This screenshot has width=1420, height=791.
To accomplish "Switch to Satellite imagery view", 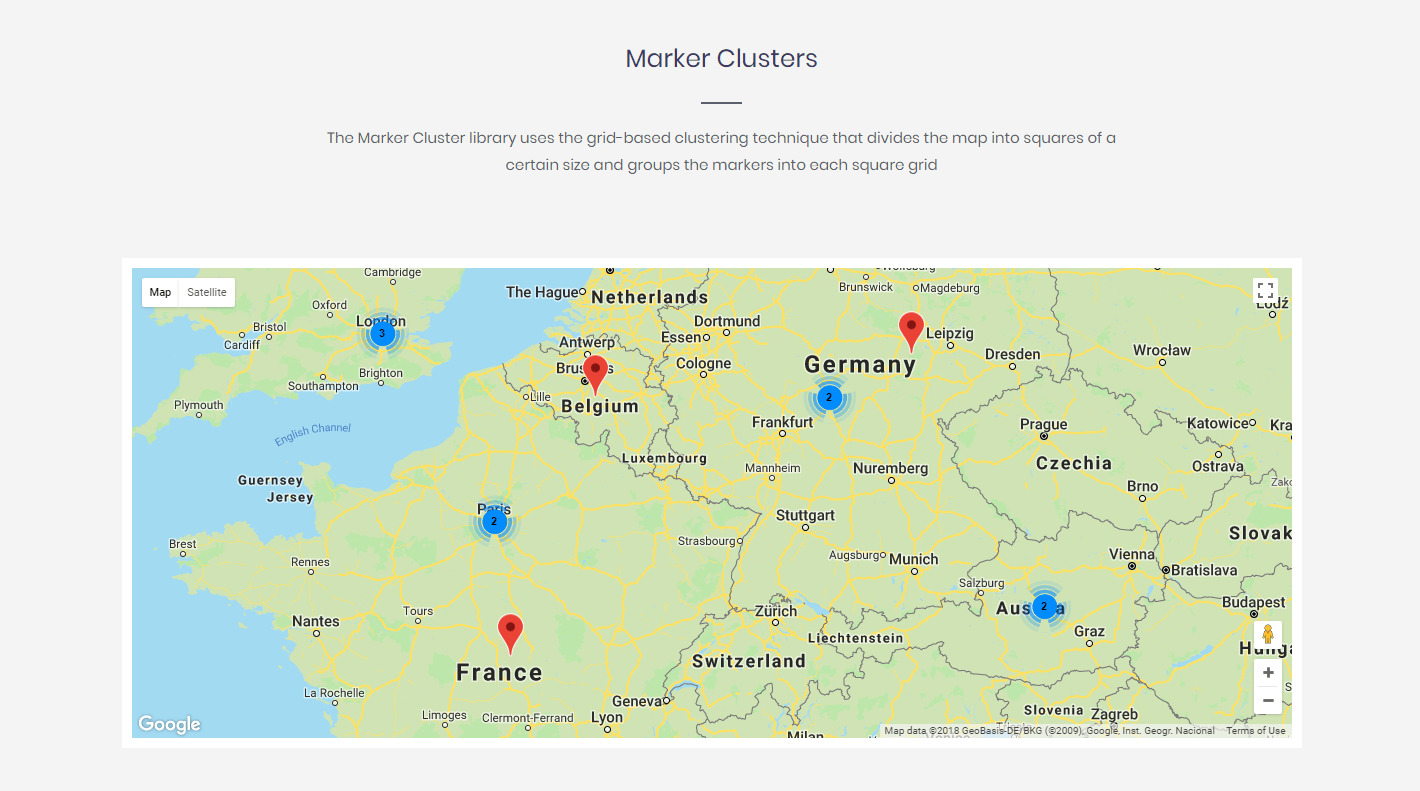I will [207, 292].
